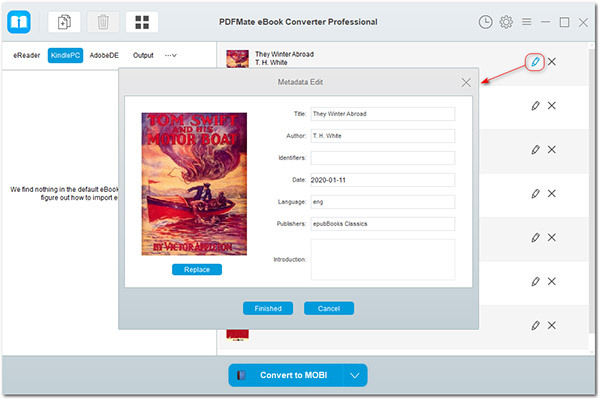Open the hamburger menu icon
600x400 pixels.
(x=527, y=21)
